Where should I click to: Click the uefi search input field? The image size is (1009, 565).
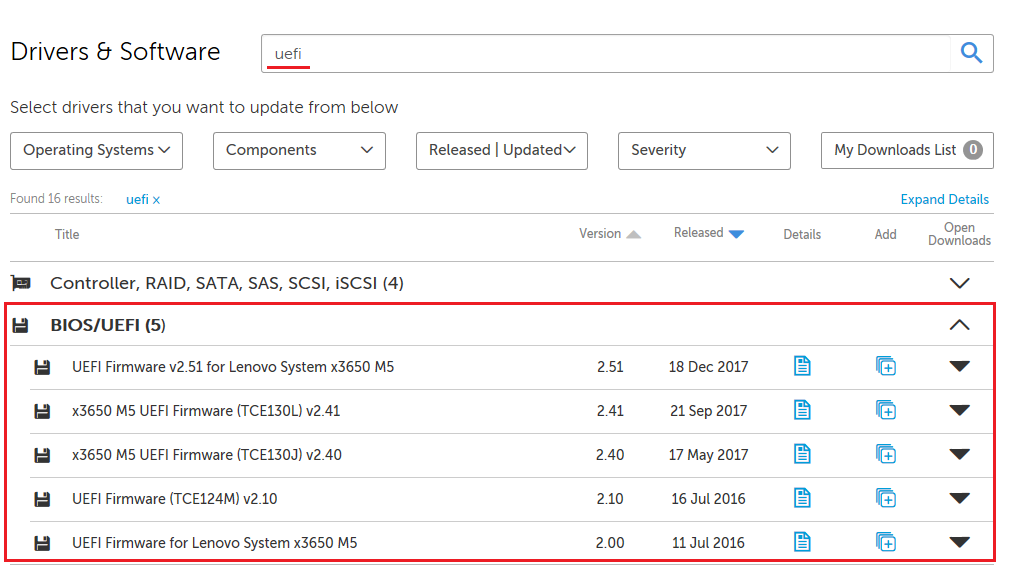[600, 53]
